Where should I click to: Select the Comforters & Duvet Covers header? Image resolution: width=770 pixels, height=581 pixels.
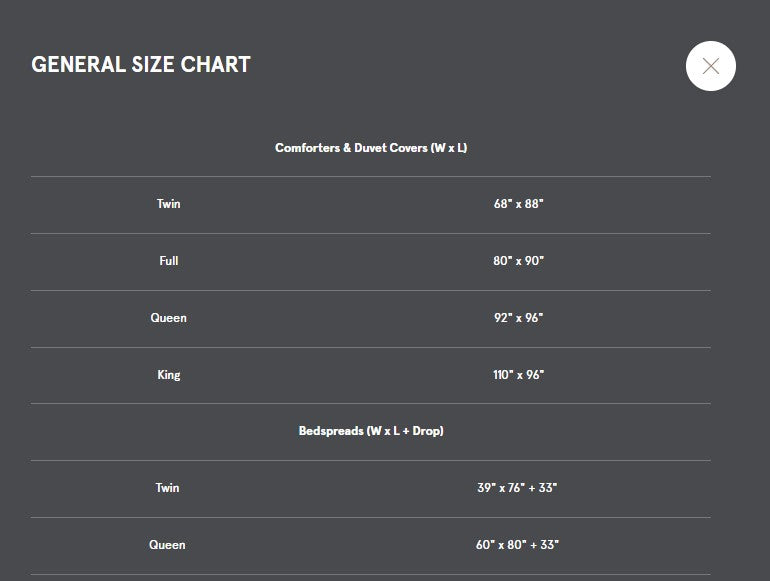pyautogui.click(x=371, y=148)
